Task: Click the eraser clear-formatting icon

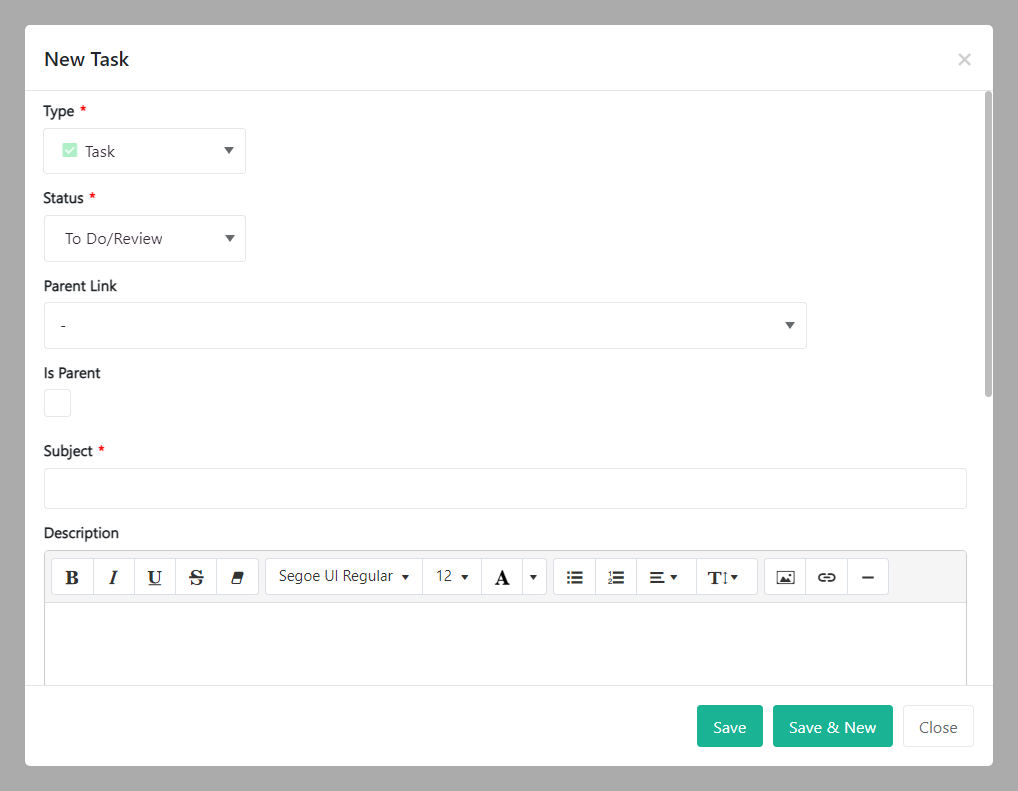Action: coord(237,577)
